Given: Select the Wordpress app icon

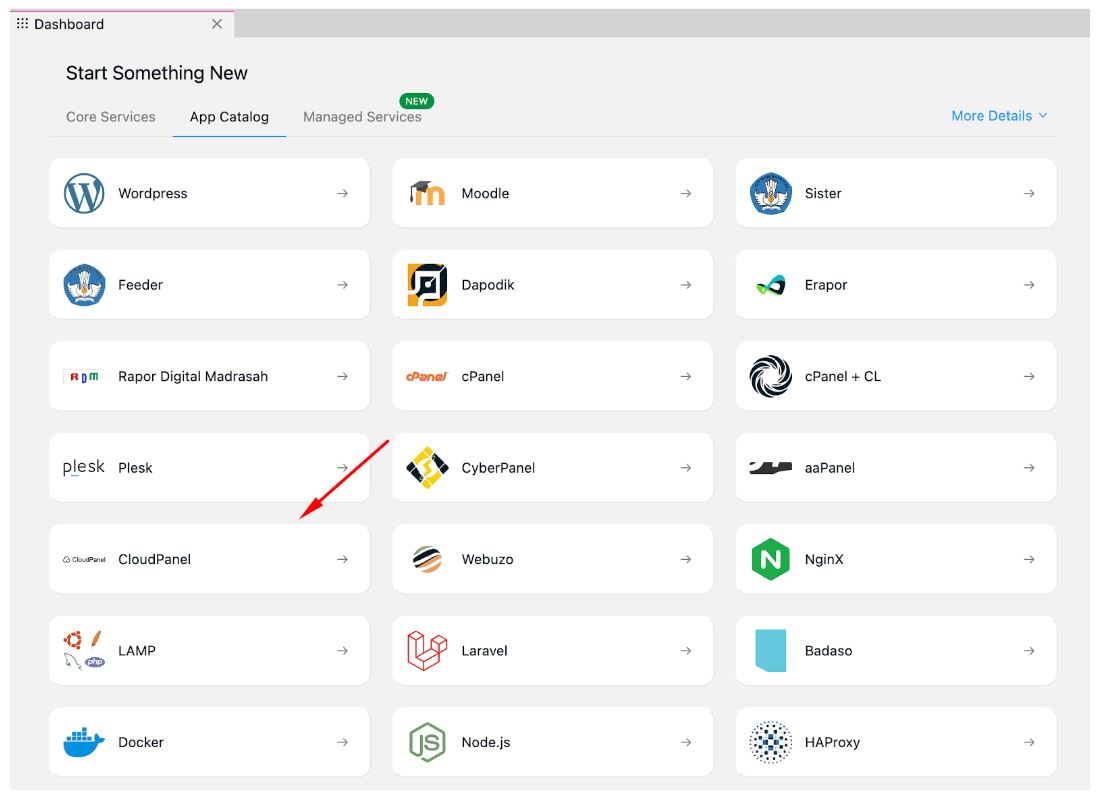Looking at the screenshot, I should tap(82, 193).
